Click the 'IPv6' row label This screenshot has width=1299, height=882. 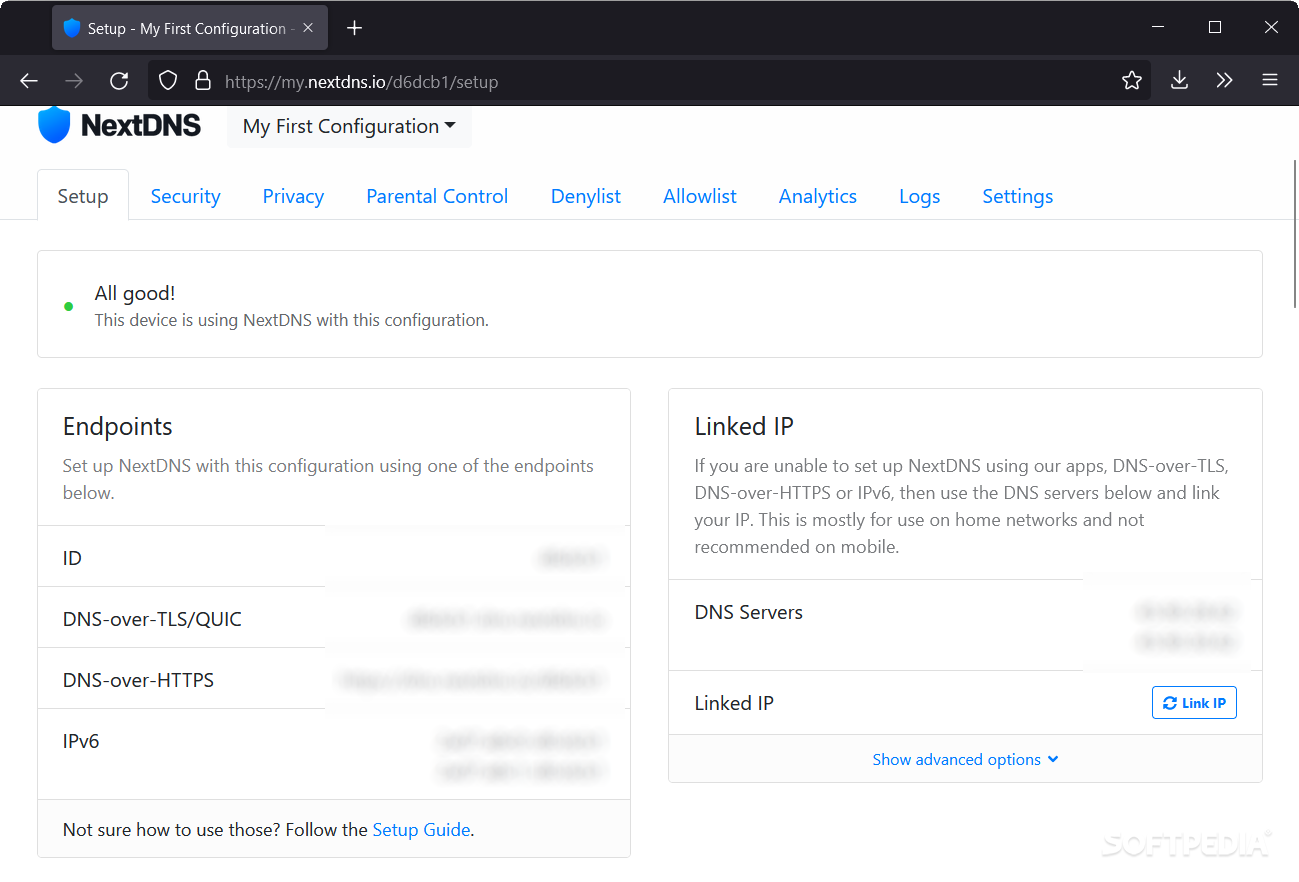tap(81, 741)
